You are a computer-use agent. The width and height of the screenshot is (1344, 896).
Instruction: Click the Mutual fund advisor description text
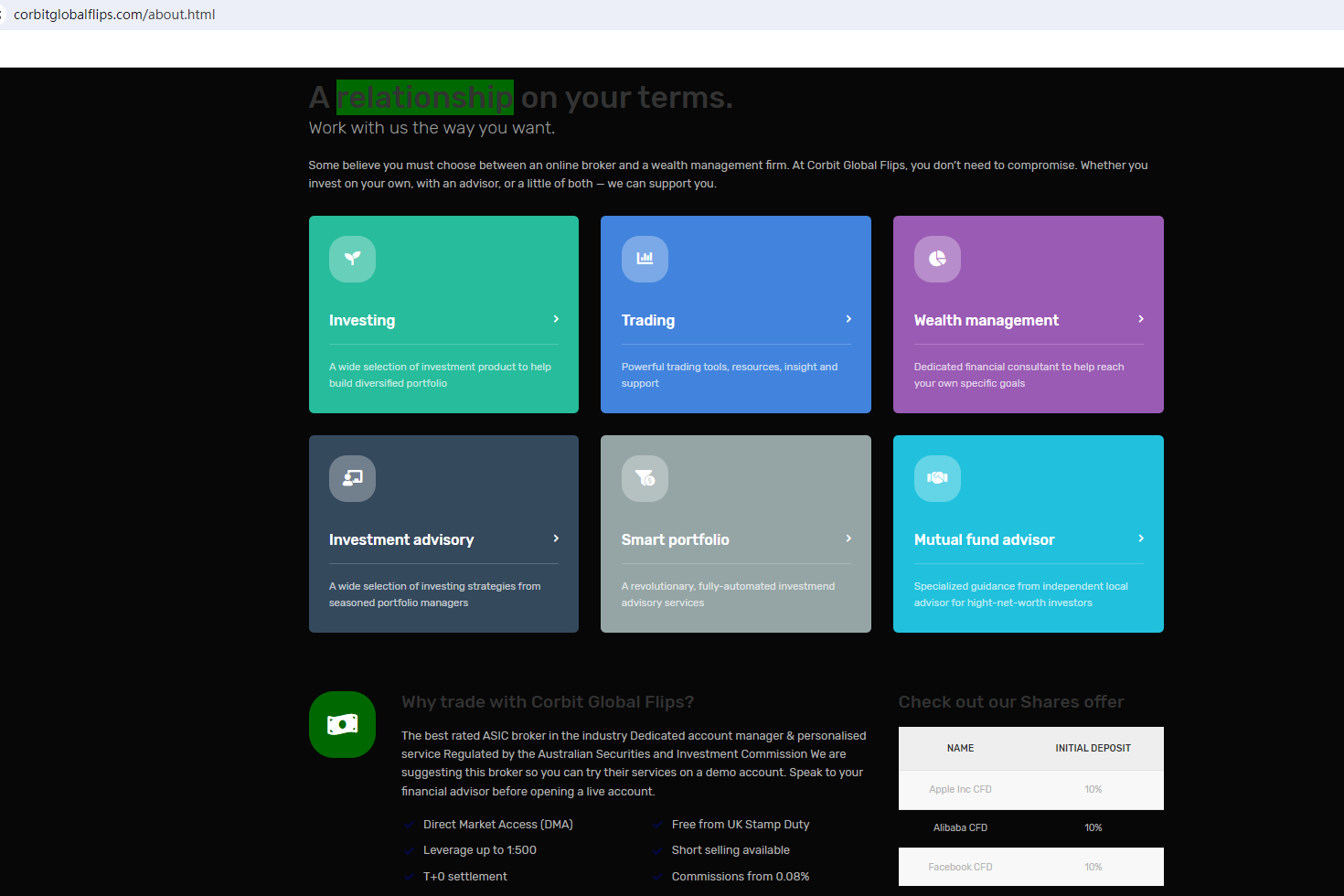click(1021, 594)
